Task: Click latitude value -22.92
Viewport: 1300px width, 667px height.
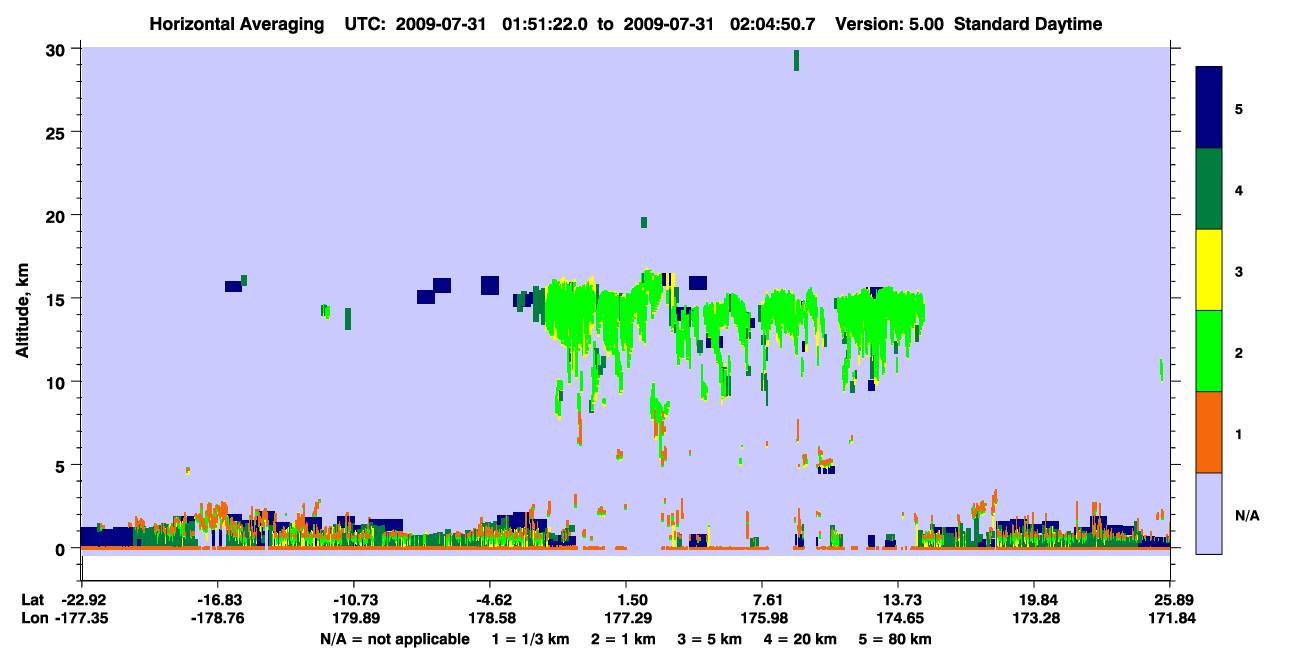Action: [81, 599]
